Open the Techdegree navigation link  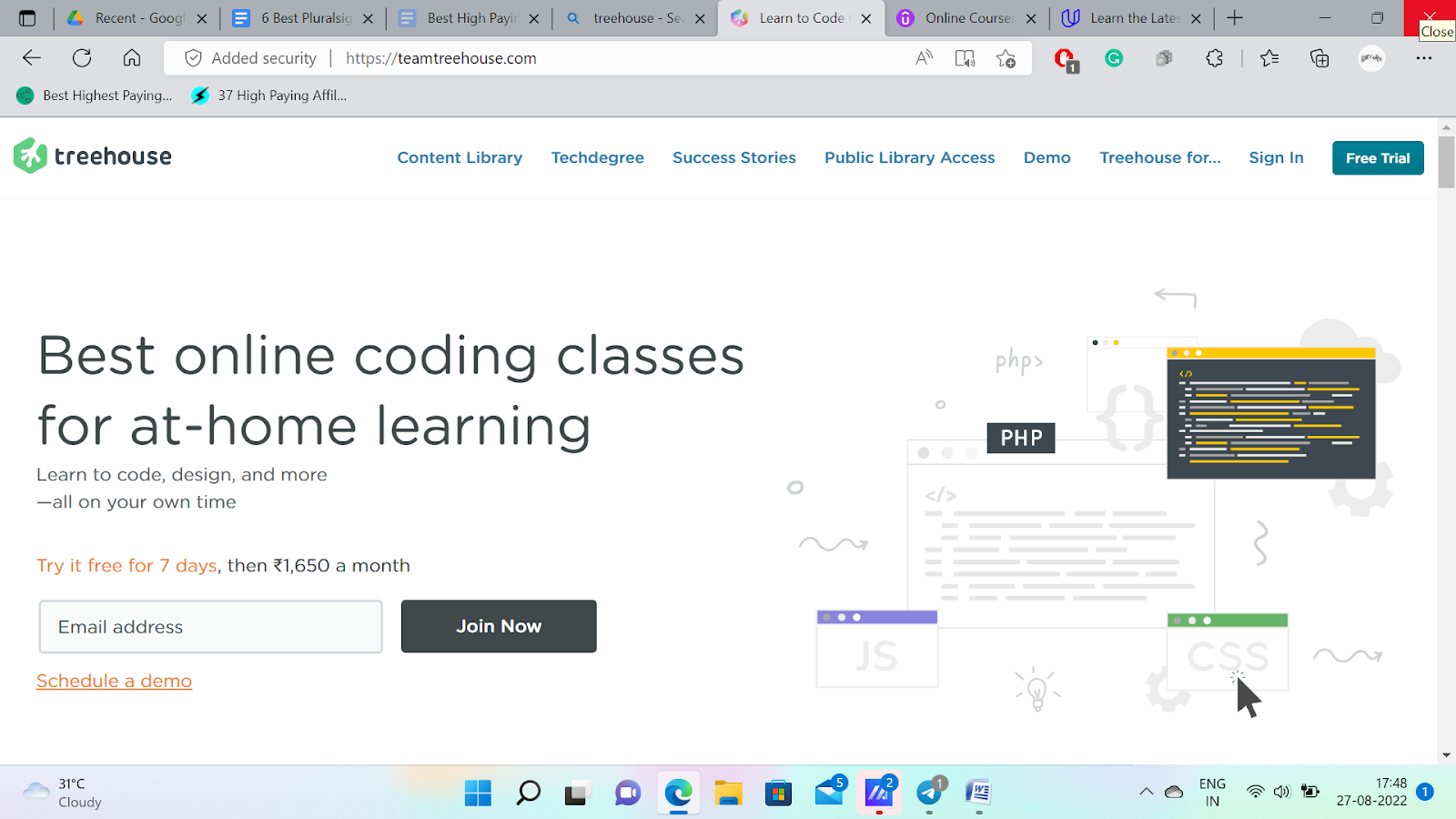[x=598, y=157]
